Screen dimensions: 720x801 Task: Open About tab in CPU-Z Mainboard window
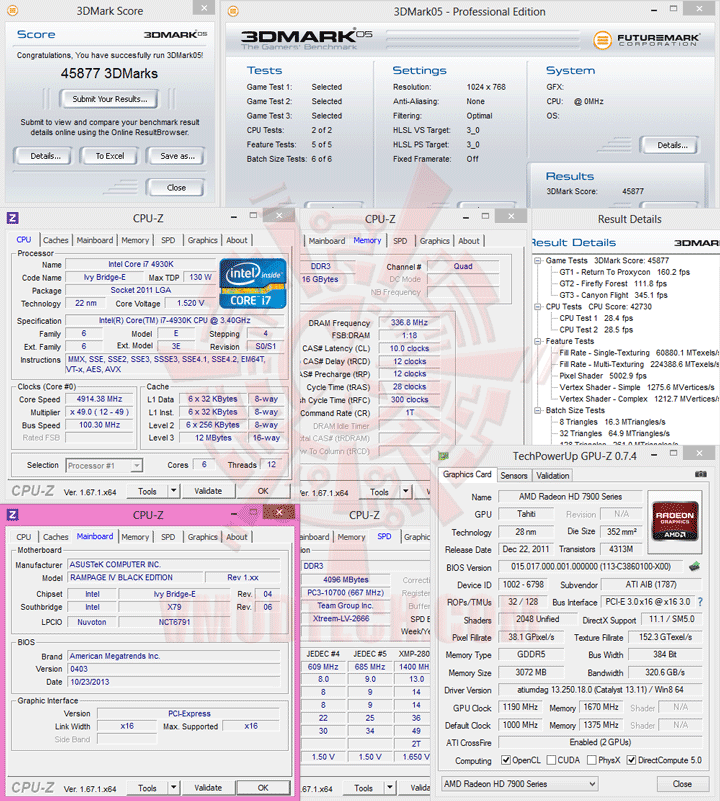[237, 537]
